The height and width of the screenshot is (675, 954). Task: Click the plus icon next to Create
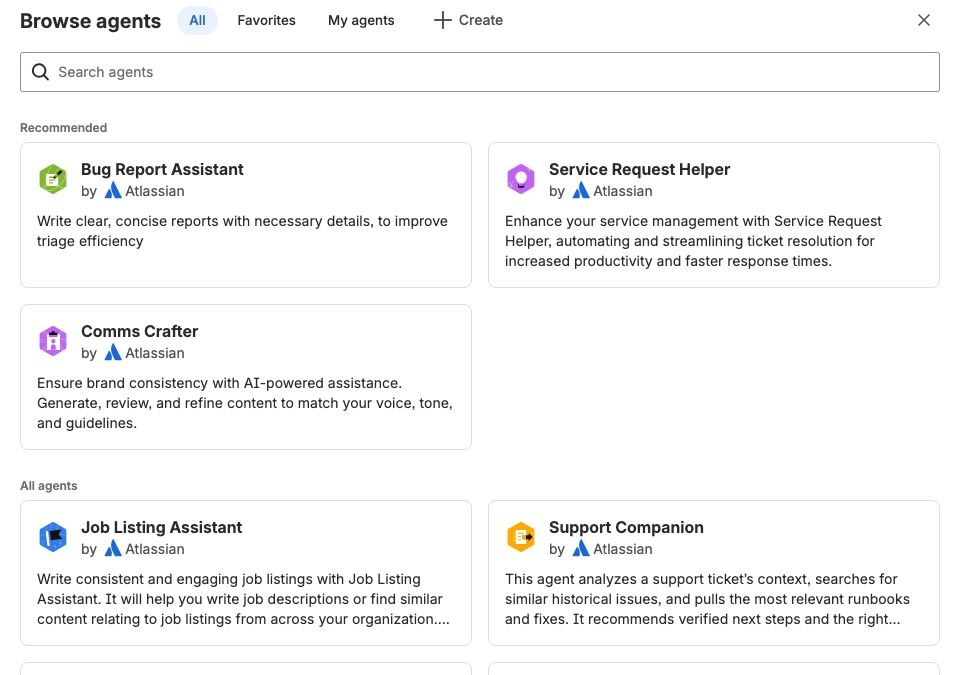(444, 20)
